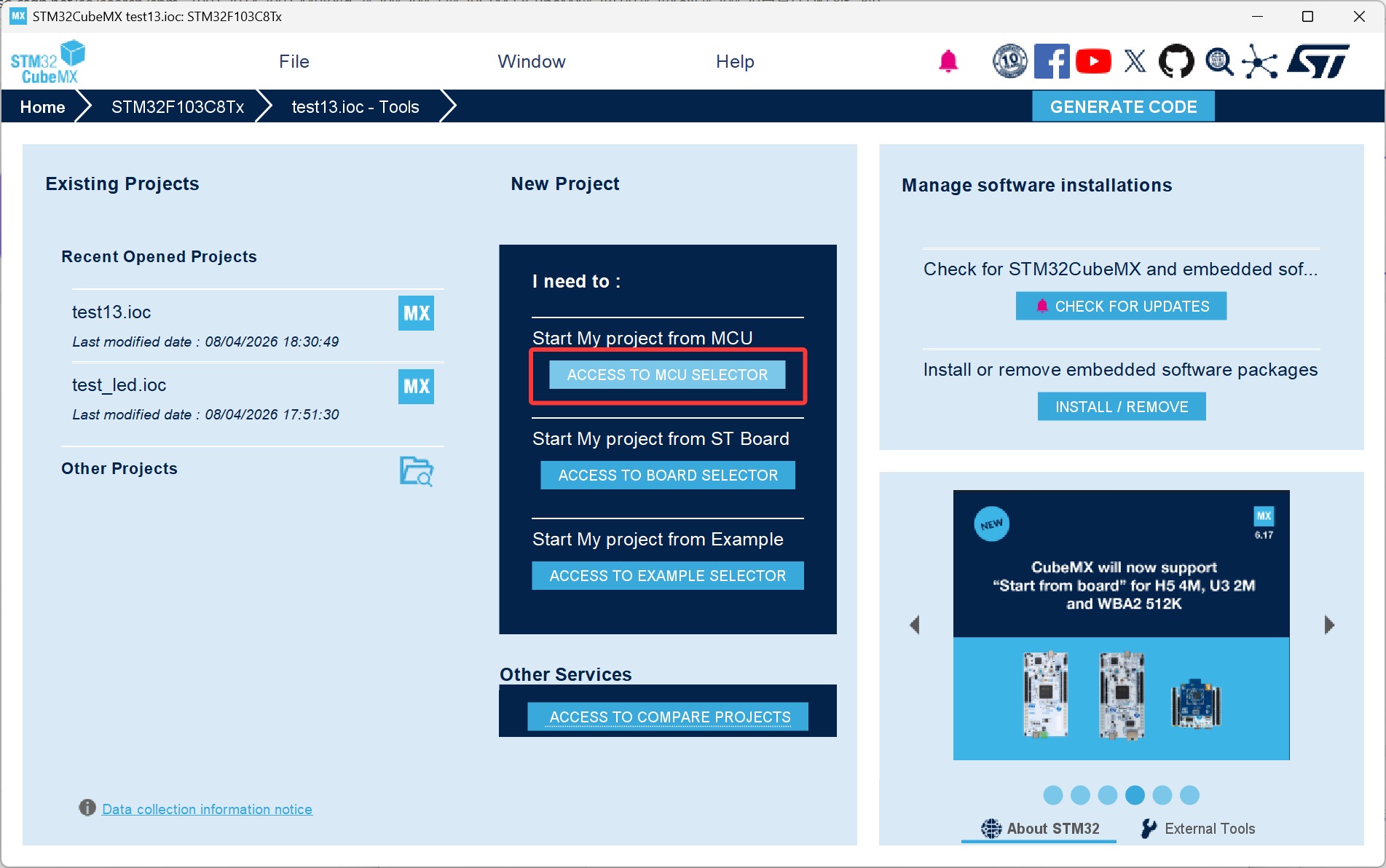Browse Other Projects folder icon

pos(417,471)
